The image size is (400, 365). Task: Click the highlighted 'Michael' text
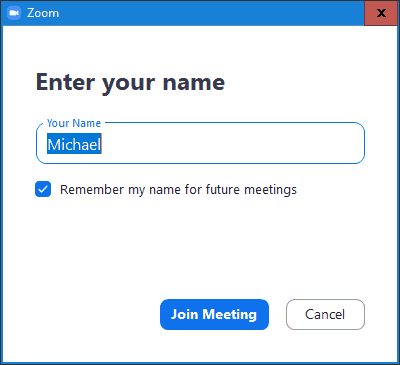[x=74, y=144]
